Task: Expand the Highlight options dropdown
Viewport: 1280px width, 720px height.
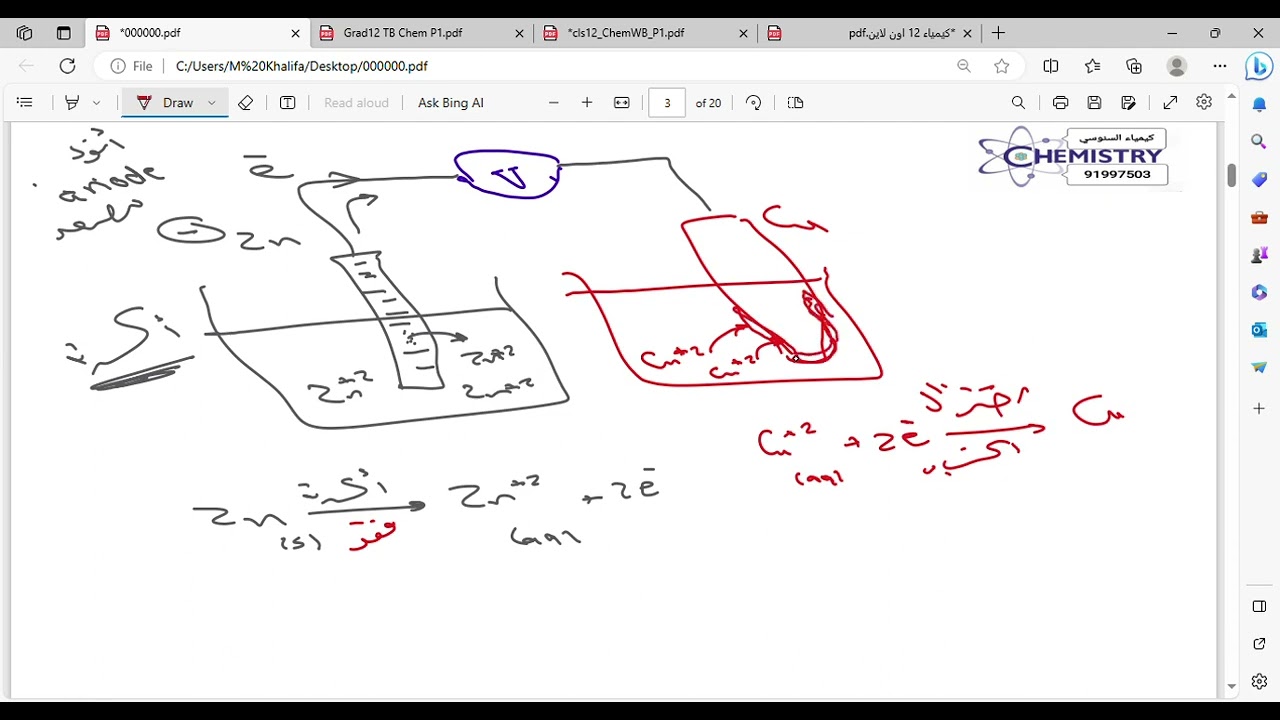Action: click(x=97, y=103)
